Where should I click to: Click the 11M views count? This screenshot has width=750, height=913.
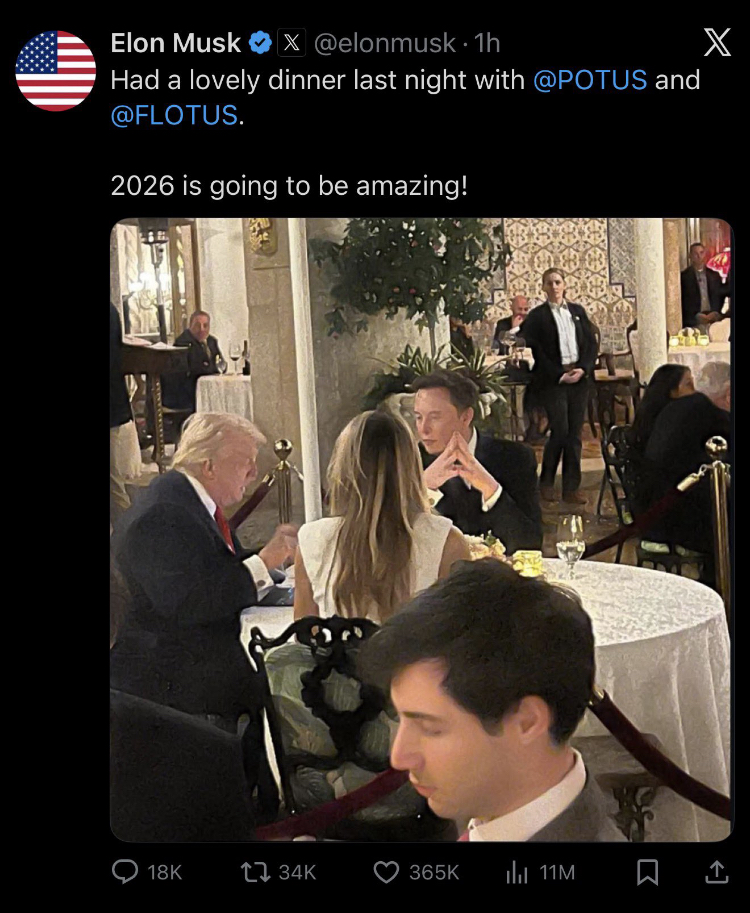[557, 872]
